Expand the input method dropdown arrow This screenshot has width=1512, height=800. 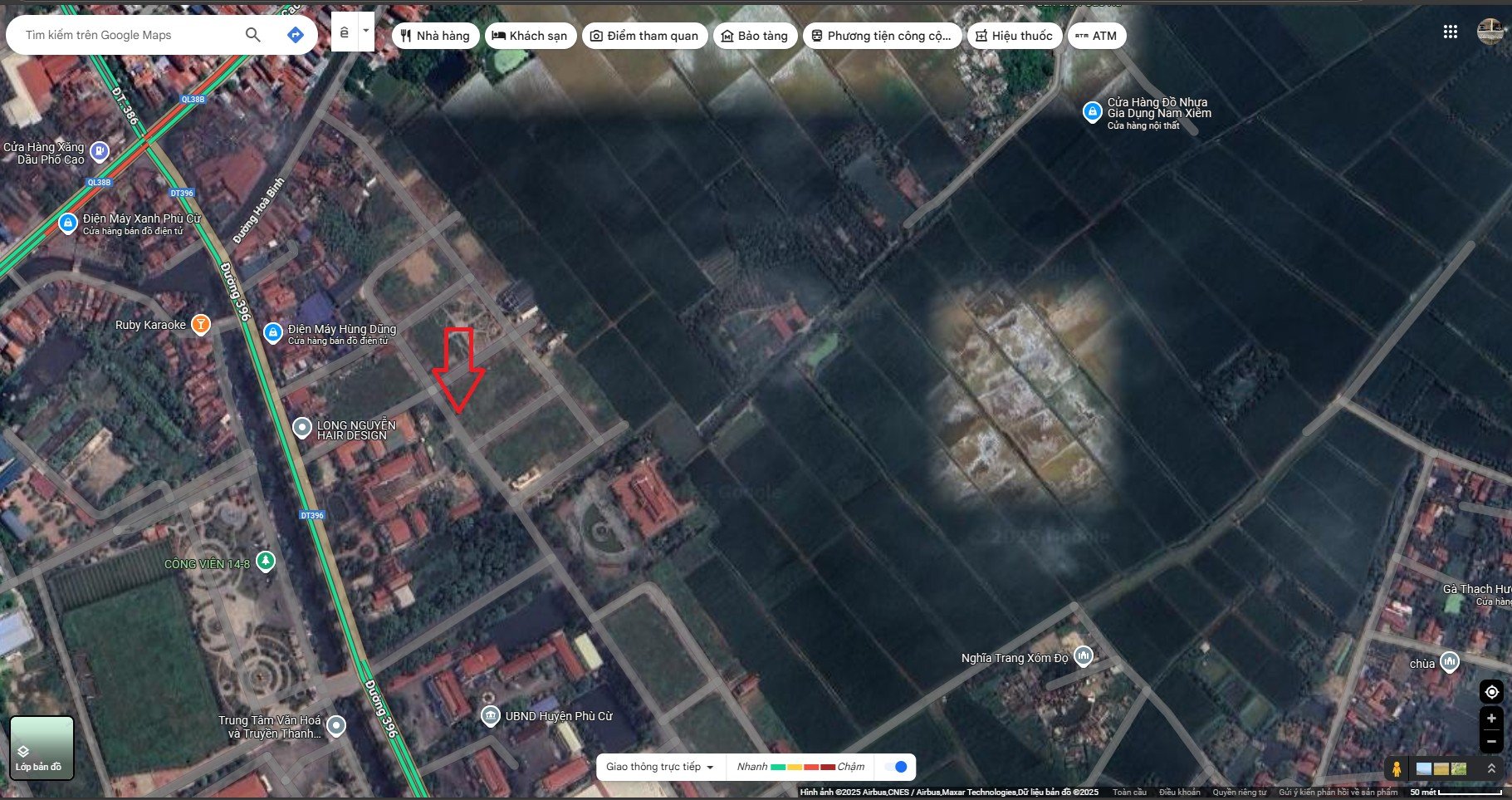(365, 32)
